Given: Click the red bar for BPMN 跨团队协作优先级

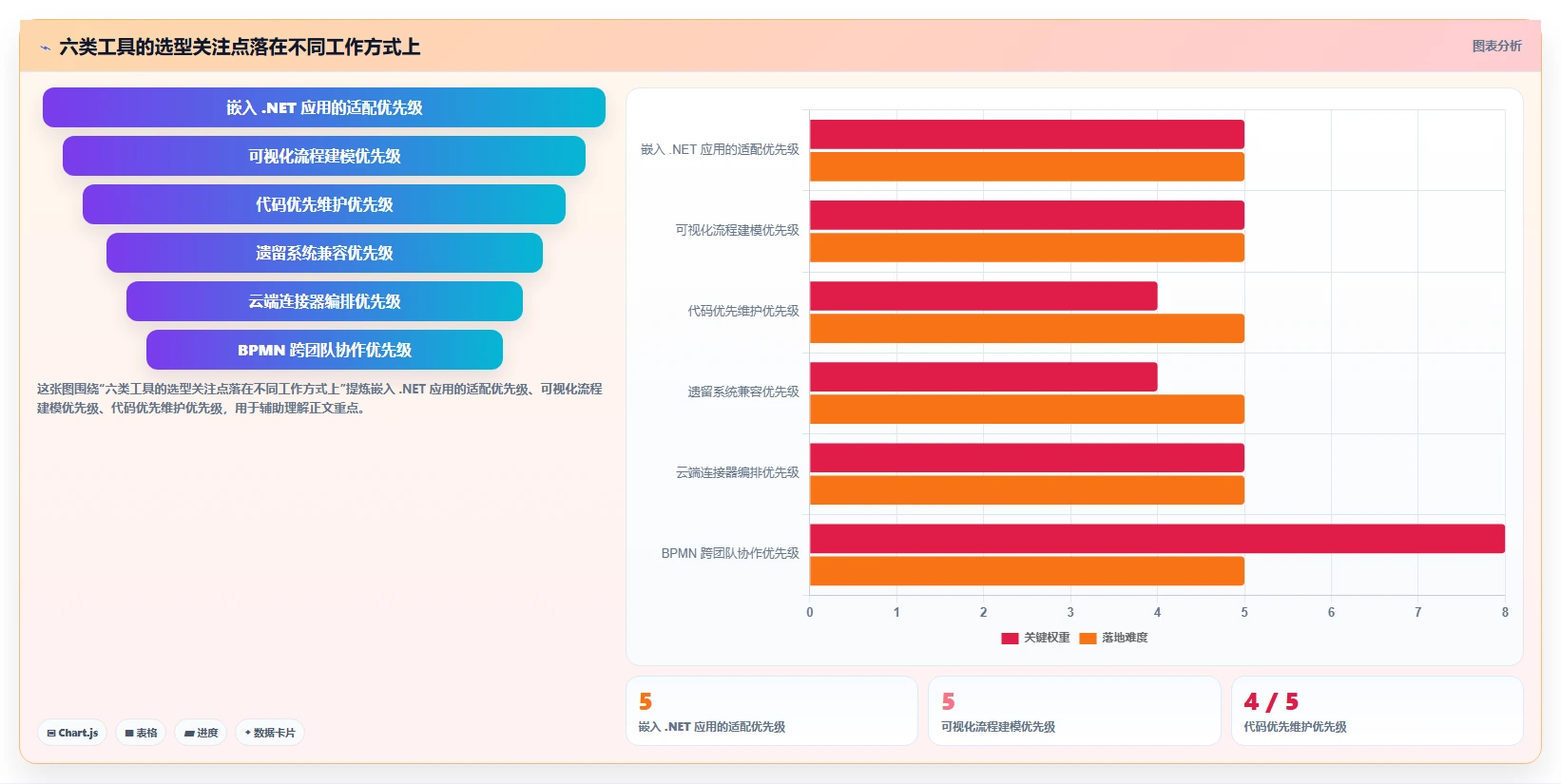Looking at the screenshot, I should coord(1157,538).
